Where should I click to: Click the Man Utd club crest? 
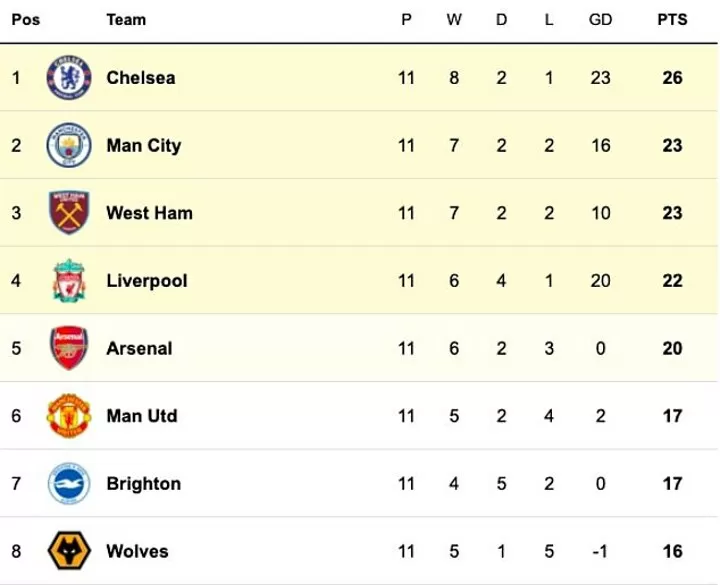tap(69, 416)
